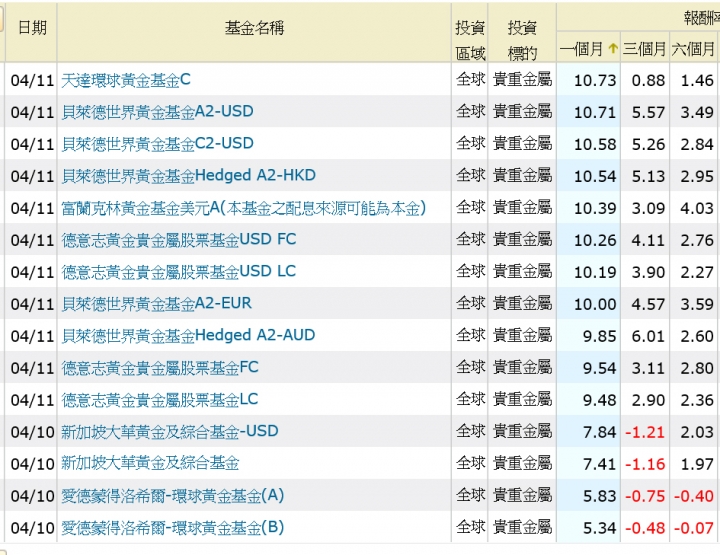Open 德意志黃金貴金屬股票基金LC link

[160, 400]
